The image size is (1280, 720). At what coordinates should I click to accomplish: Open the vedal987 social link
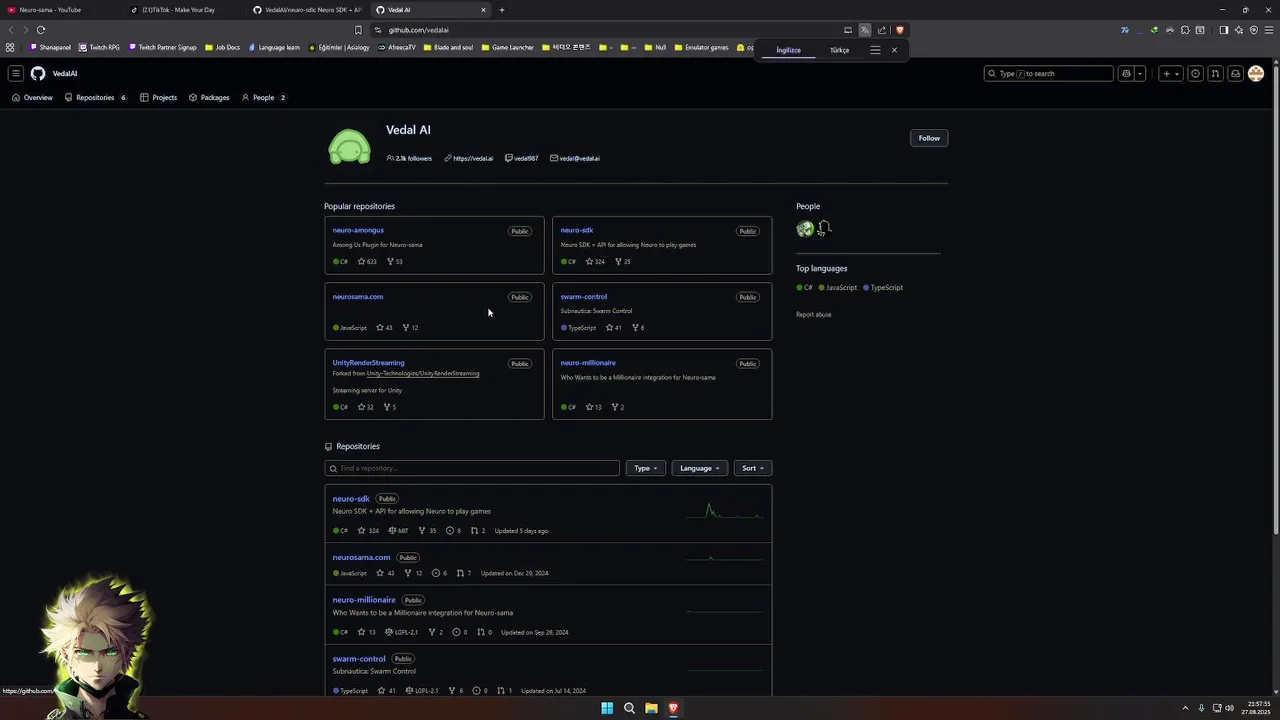tap(526, 158)
